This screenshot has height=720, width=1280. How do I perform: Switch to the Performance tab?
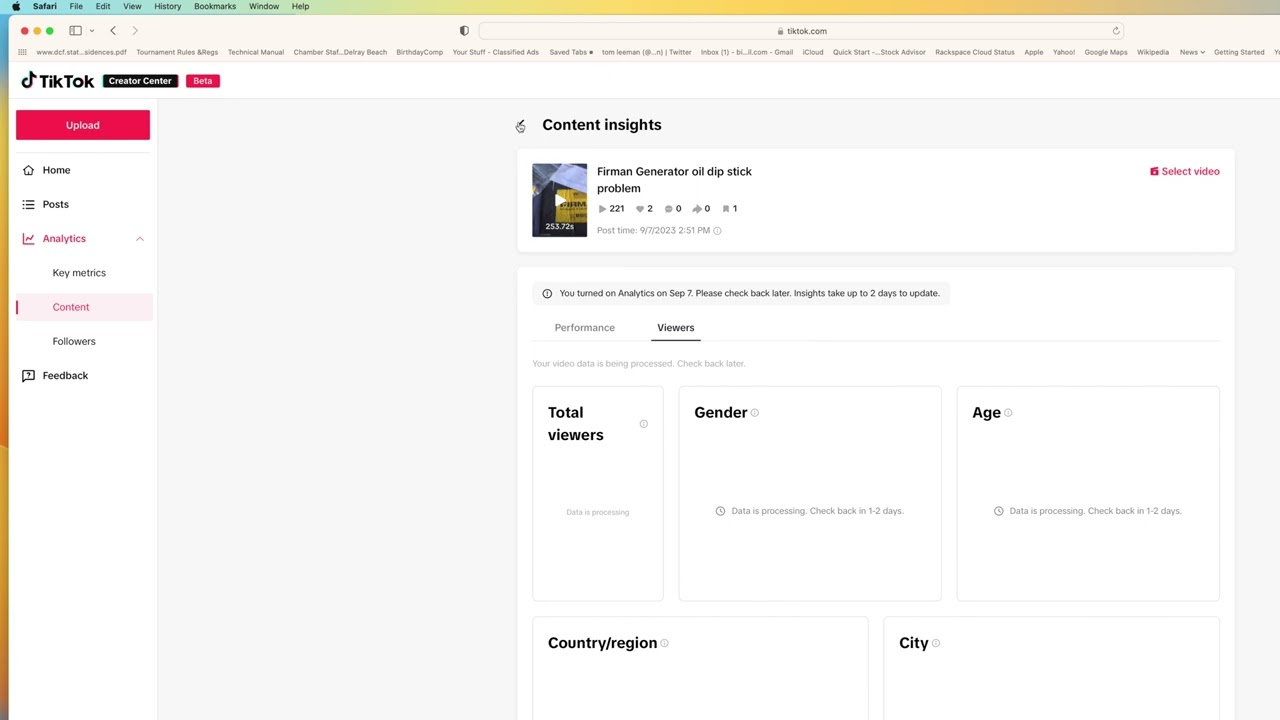585,328
